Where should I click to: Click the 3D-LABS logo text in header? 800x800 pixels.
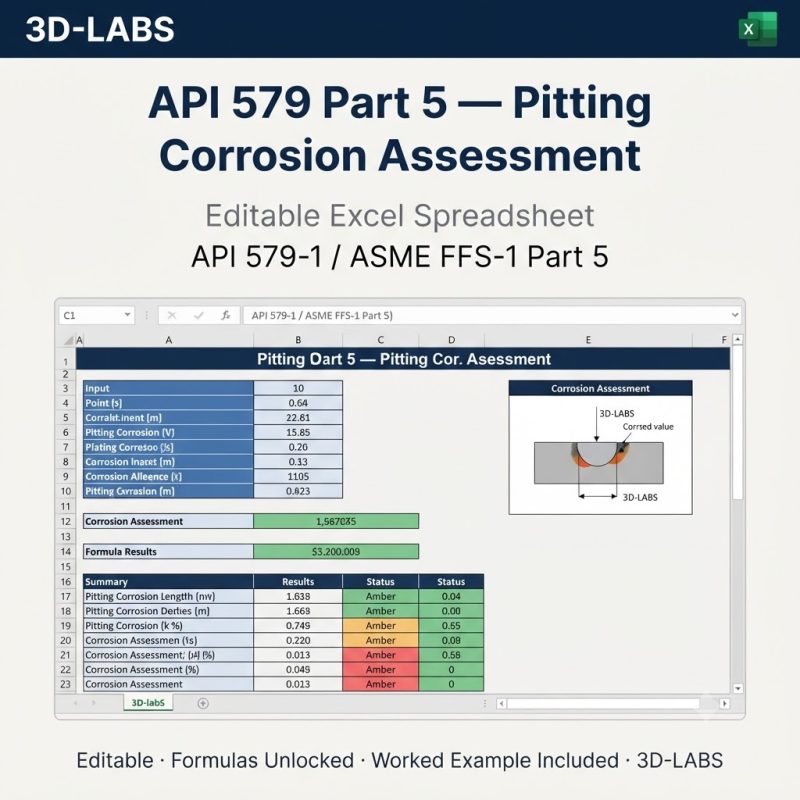pyautogui.click(x=100, y=29)
